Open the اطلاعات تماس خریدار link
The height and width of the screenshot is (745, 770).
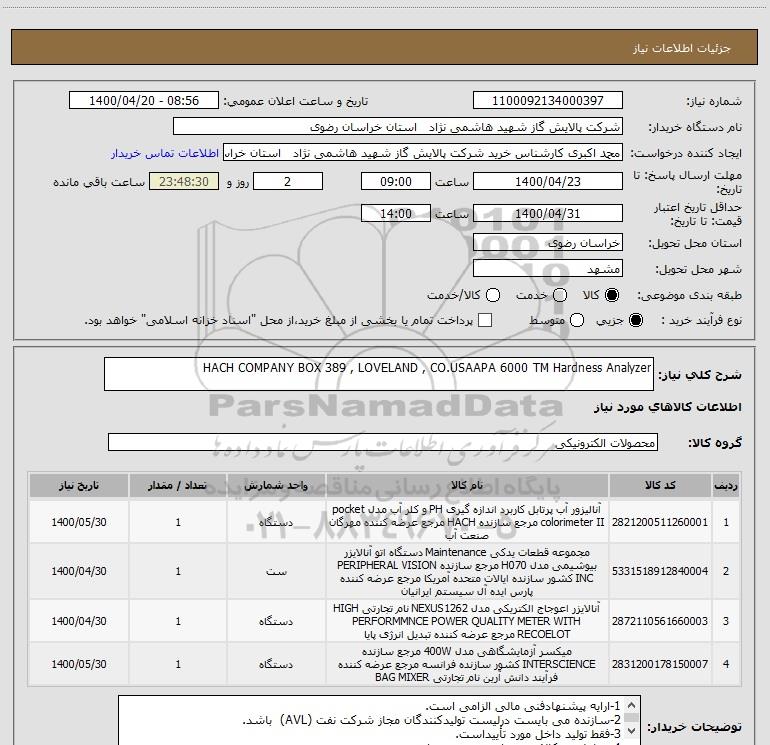click(x=165, y=153)
